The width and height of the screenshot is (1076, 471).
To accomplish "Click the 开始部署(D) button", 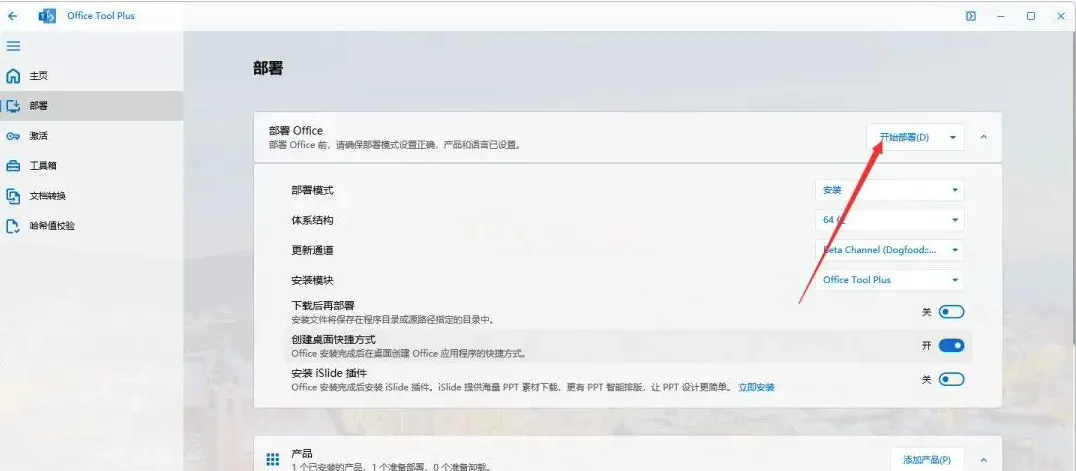I will 904,137.
